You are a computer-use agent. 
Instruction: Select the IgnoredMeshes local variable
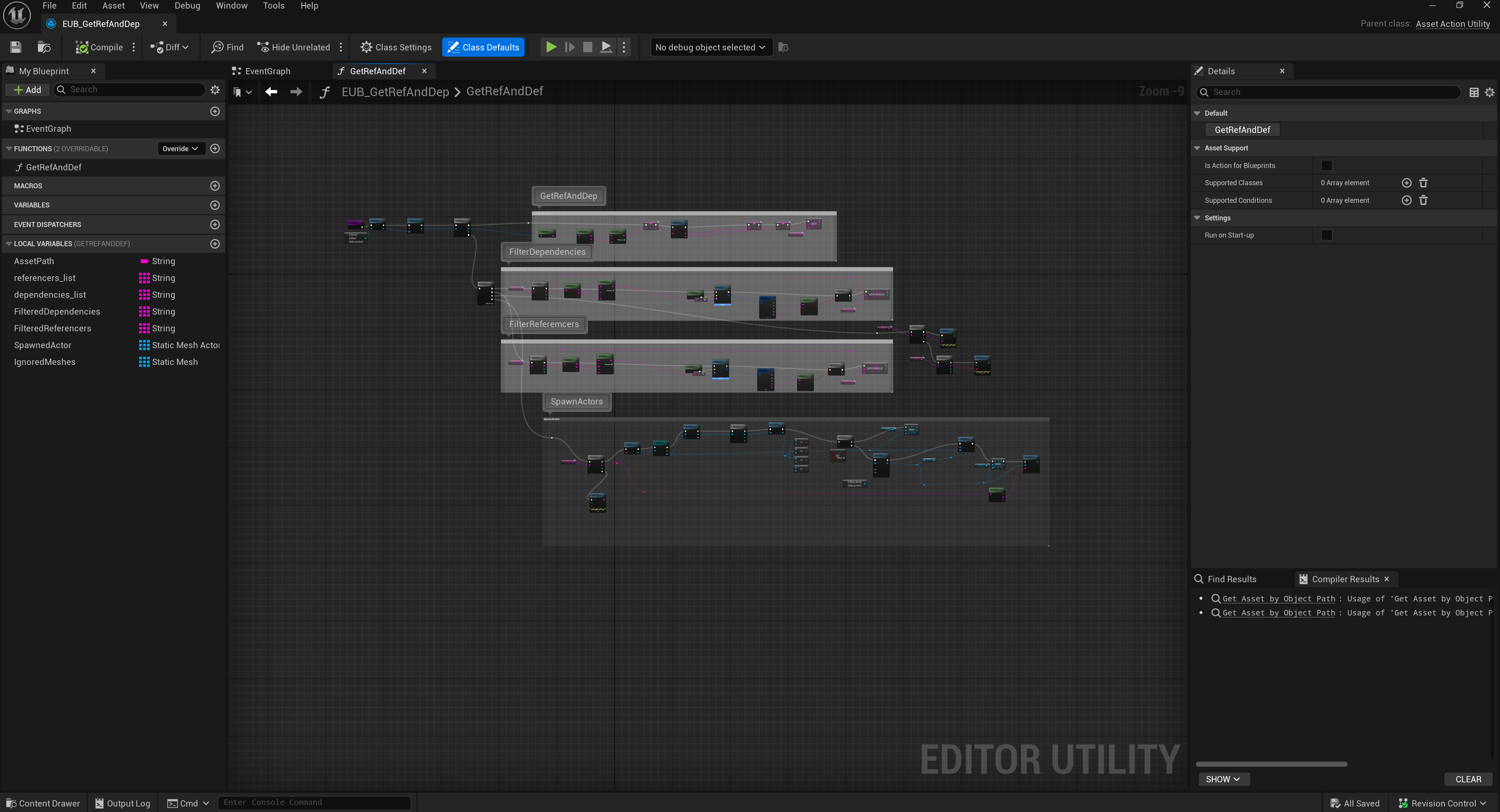[x=45, y=362]
